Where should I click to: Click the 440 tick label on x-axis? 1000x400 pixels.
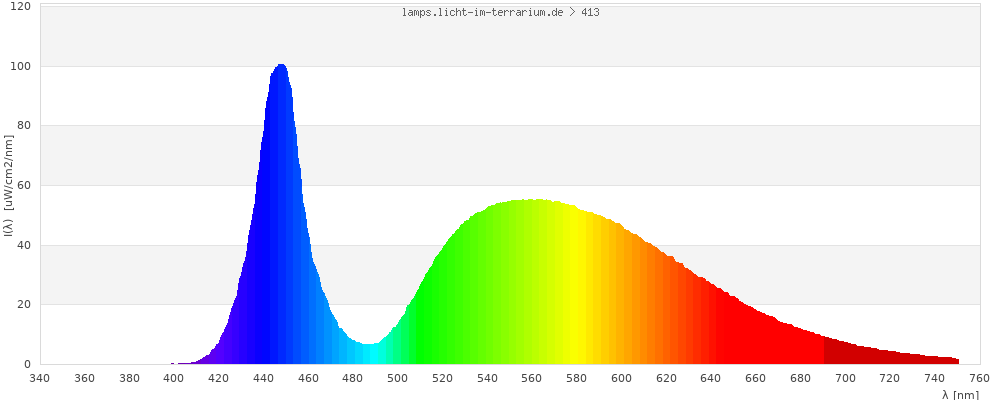click(x=264, y=378)
